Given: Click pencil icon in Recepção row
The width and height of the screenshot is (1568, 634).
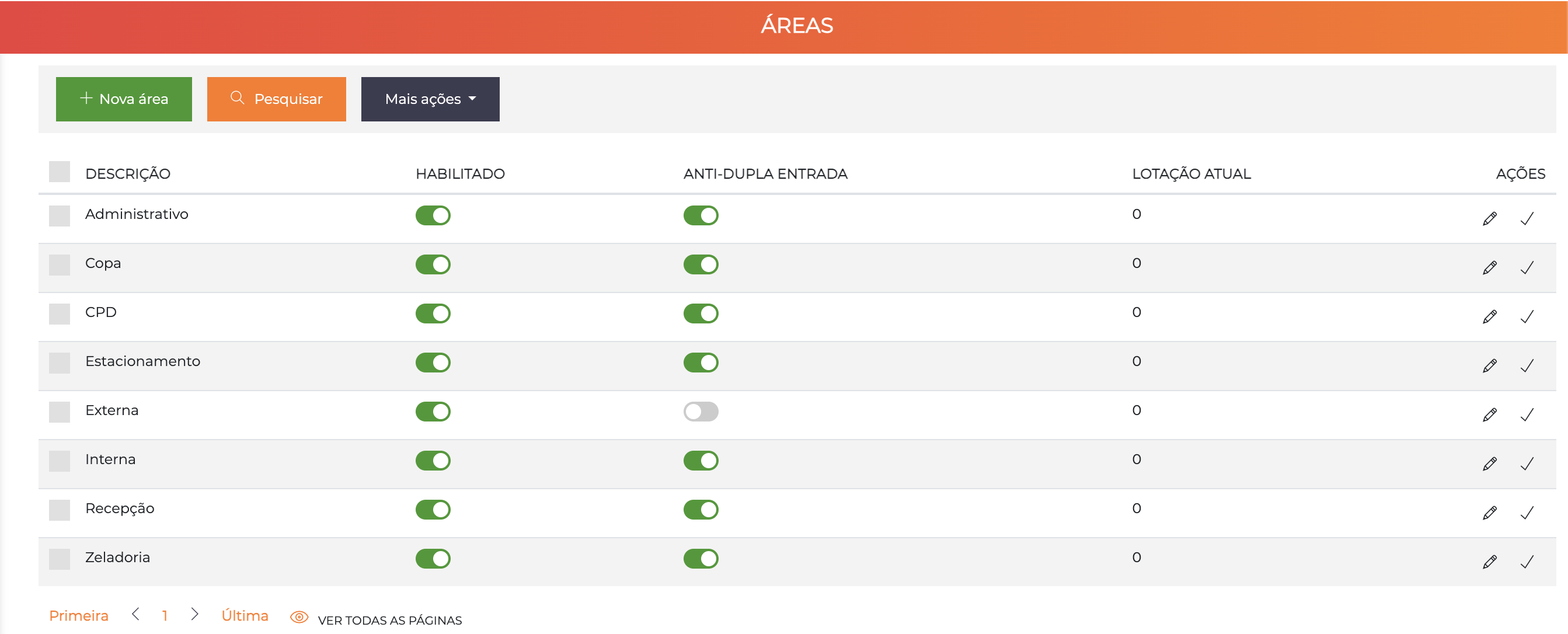Looking at the screenshot, I should (1489, 513).
